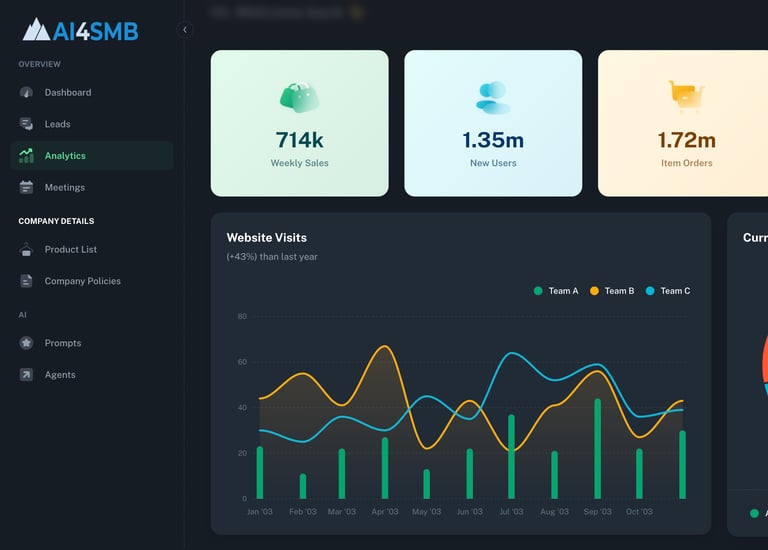Click the Sep '03 green bar

coord(597,449)
